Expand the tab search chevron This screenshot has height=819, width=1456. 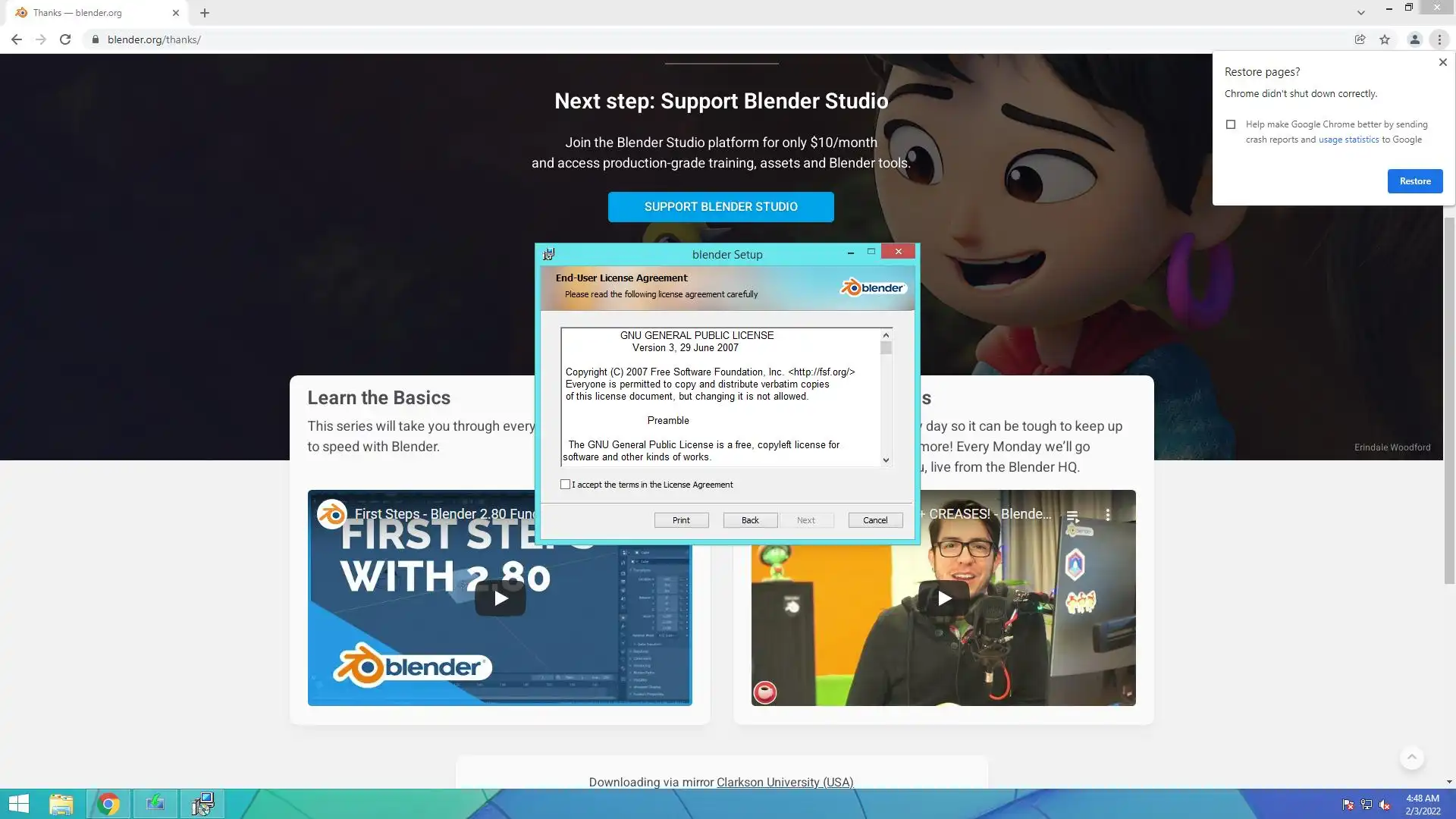tap(1360, 13)
